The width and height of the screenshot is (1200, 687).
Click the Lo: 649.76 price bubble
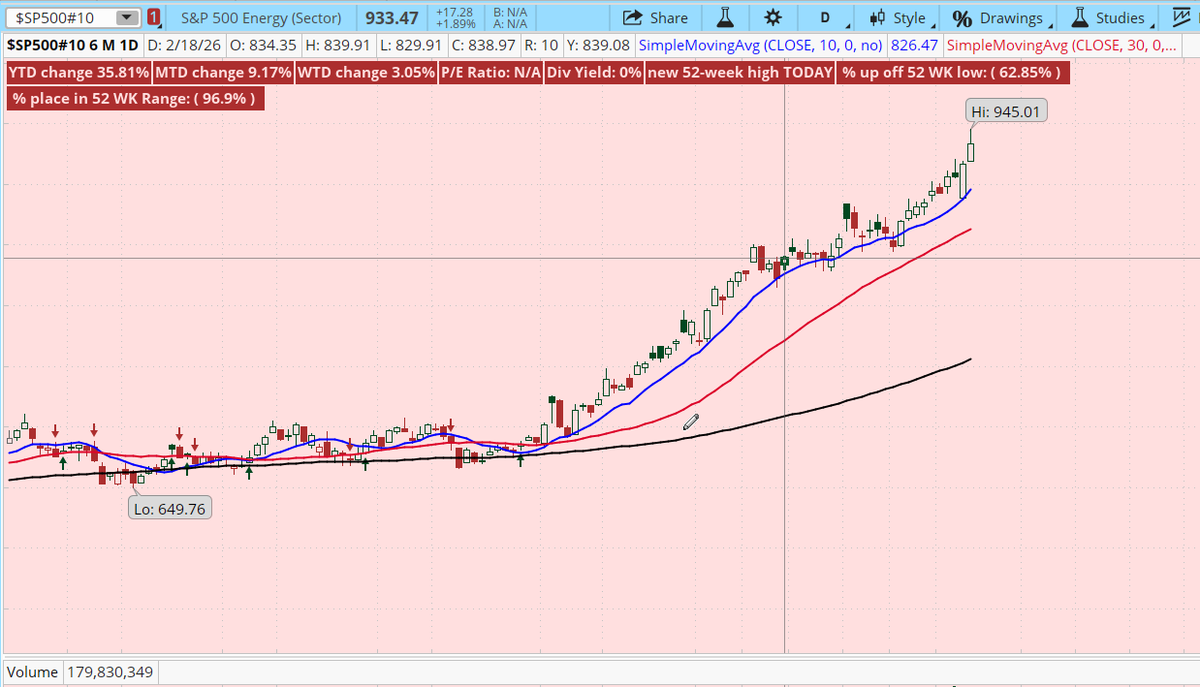click(x=170, y=508)
